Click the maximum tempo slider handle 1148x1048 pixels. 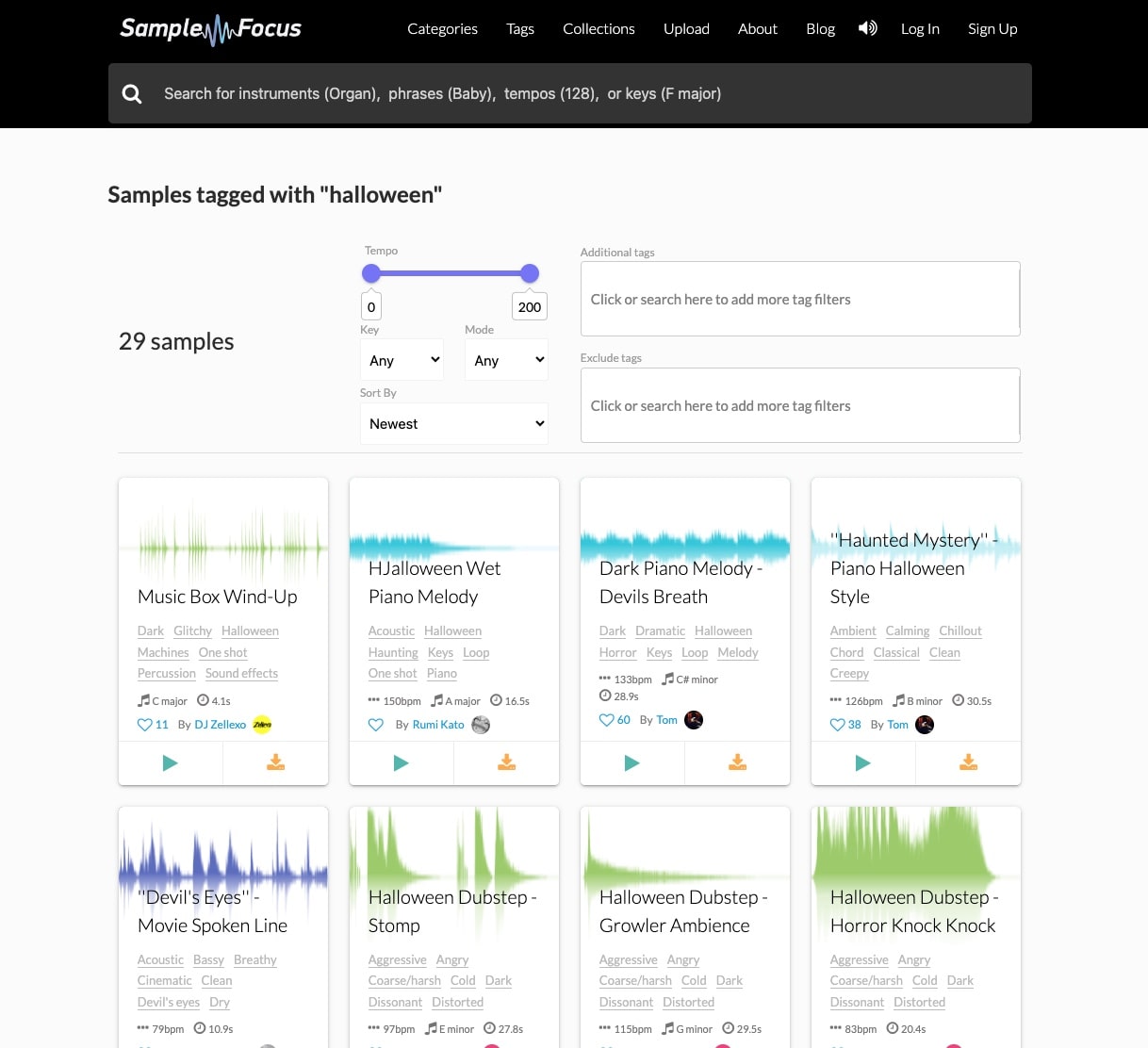530,273
